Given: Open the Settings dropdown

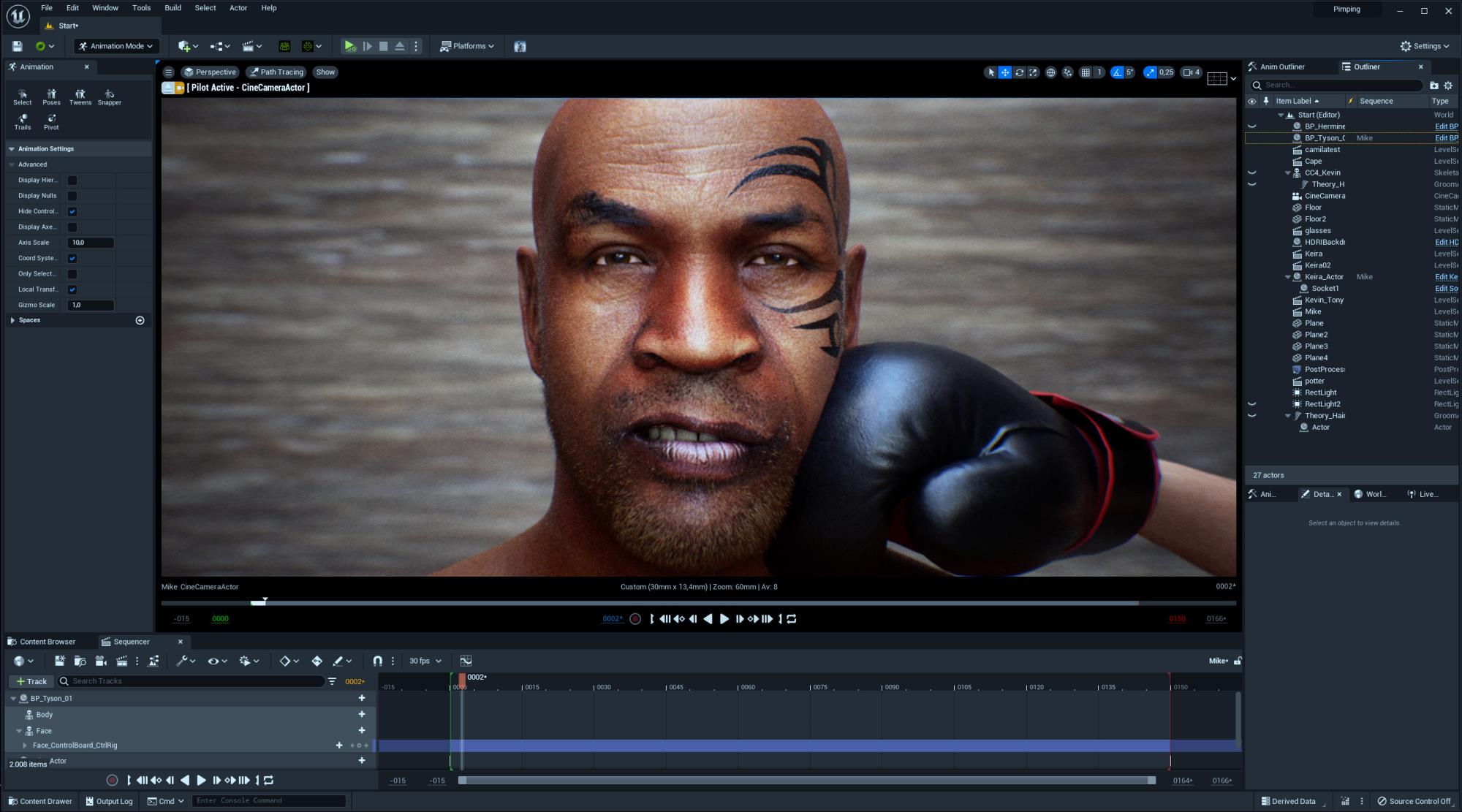Looking at the screenshot, I should point(1424,46).
